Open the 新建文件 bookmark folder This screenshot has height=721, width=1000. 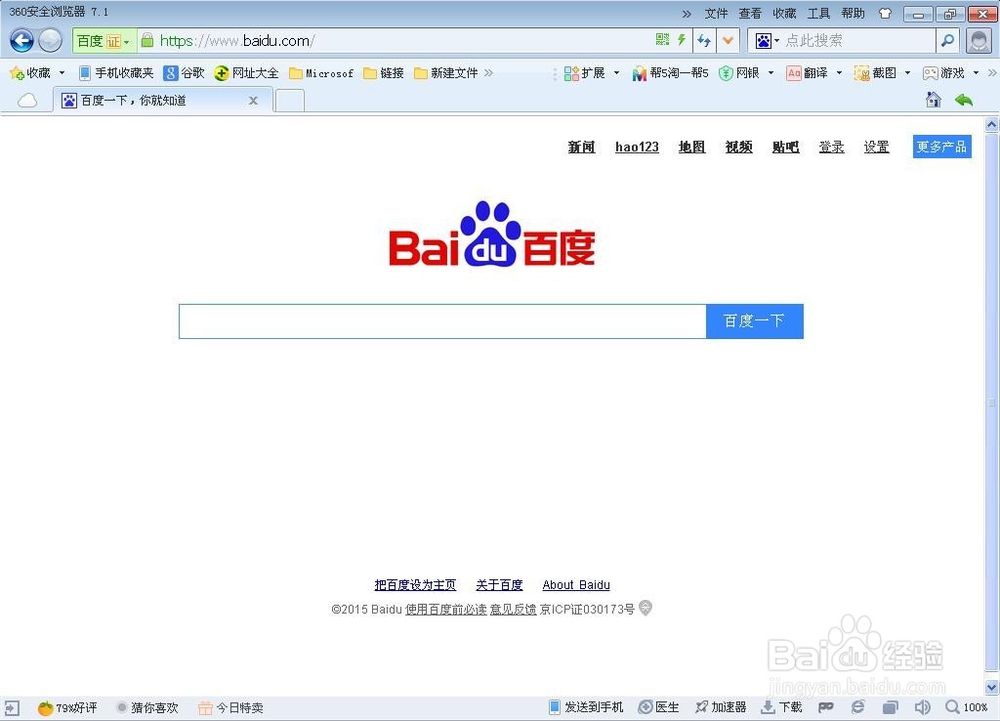click(446, 73)
